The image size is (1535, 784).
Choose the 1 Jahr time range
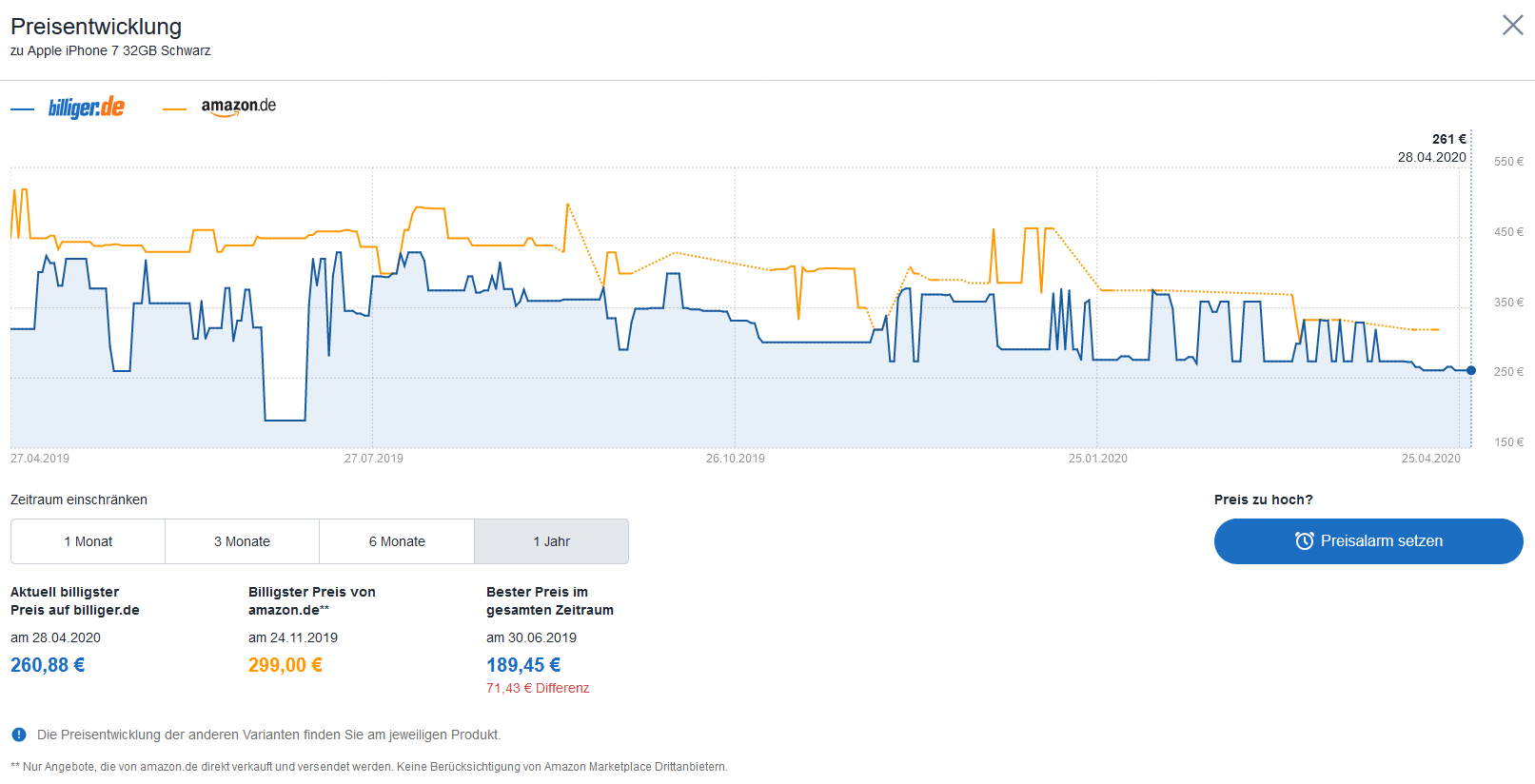[551, 541]
